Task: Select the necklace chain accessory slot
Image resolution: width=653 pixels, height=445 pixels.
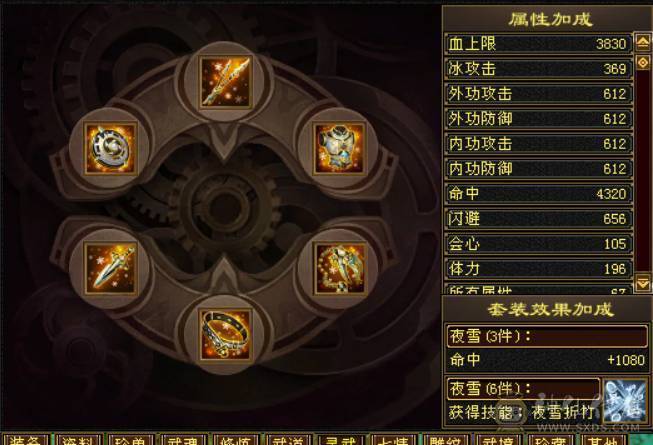Action: point(340,268)
